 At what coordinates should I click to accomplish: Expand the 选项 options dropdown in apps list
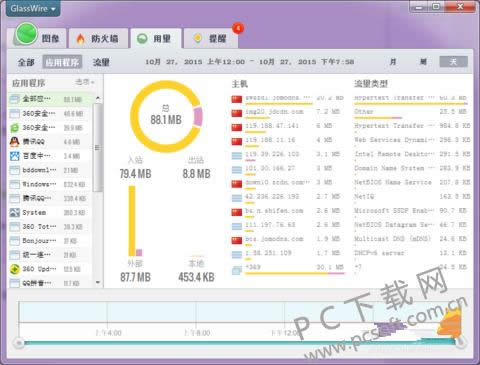(85, 82)
